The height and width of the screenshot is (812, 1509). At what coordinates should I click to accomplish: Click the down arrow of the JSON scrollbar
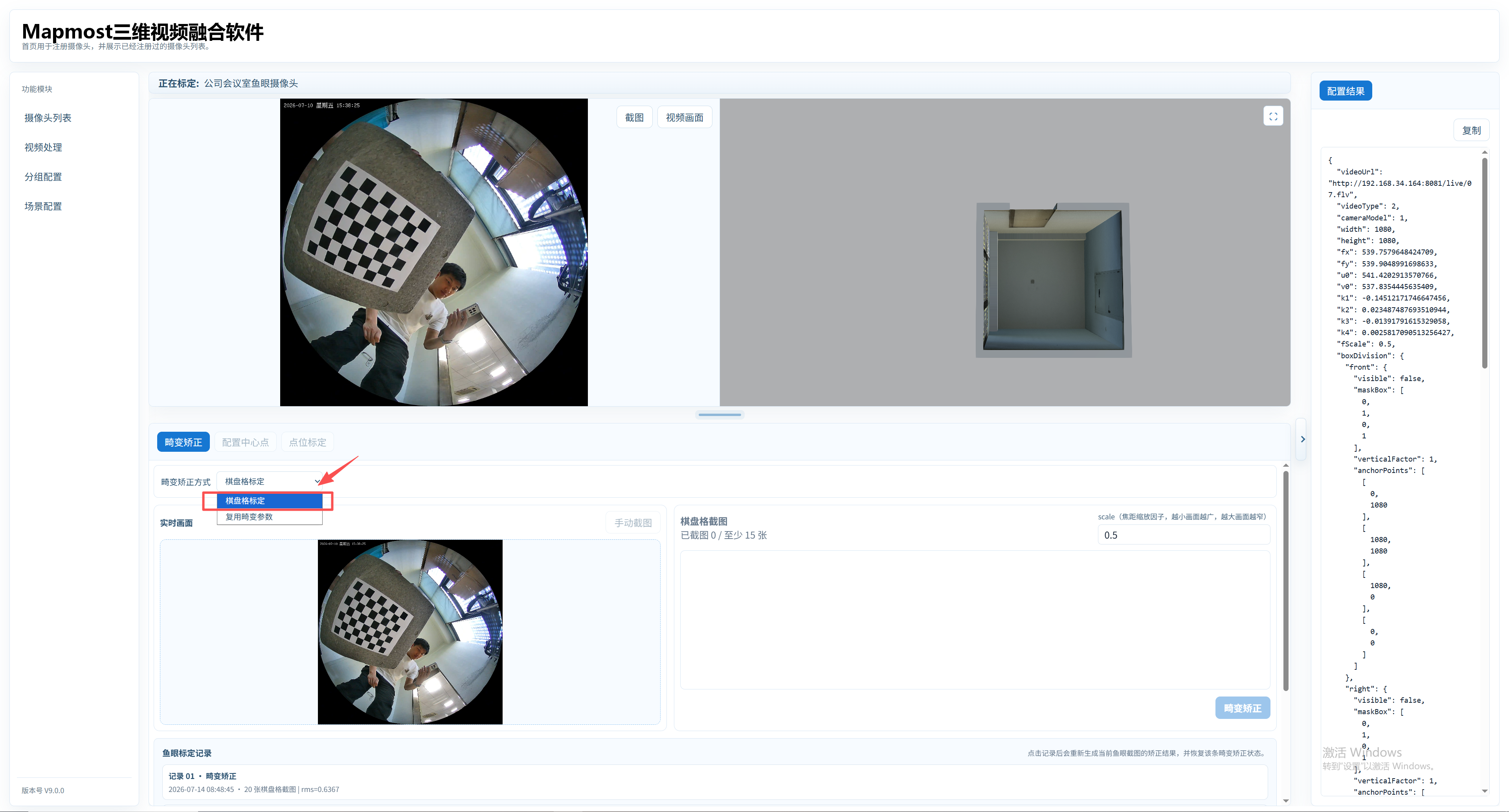pyautogui.click(x=1484, y=791)
